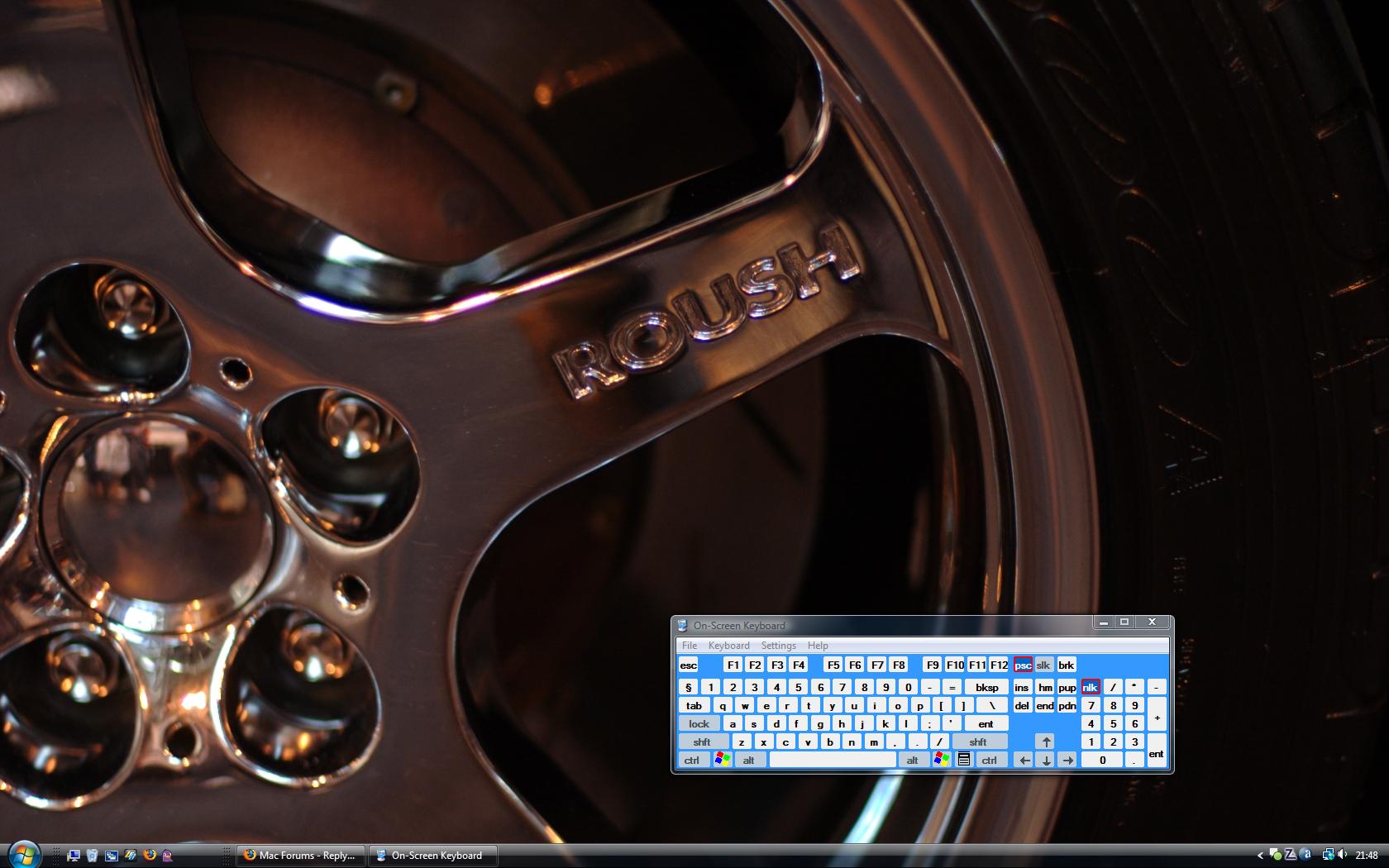Click the down arrow key
The image size is (1389, 868).
click(1046, 760)
